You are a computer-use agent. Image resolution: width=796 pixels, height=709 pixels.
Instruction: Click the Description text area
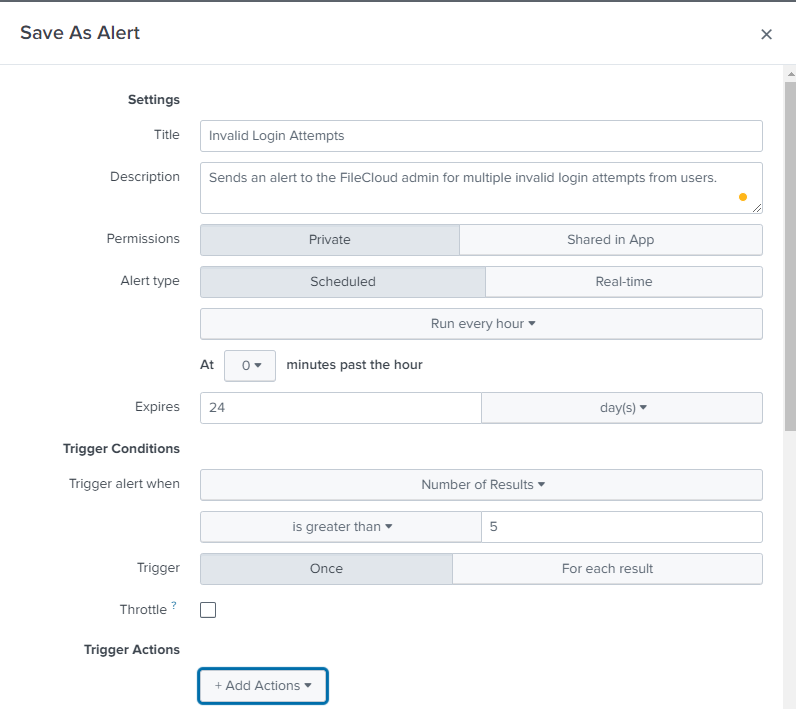pyautogui.click(x=470, y=188)
